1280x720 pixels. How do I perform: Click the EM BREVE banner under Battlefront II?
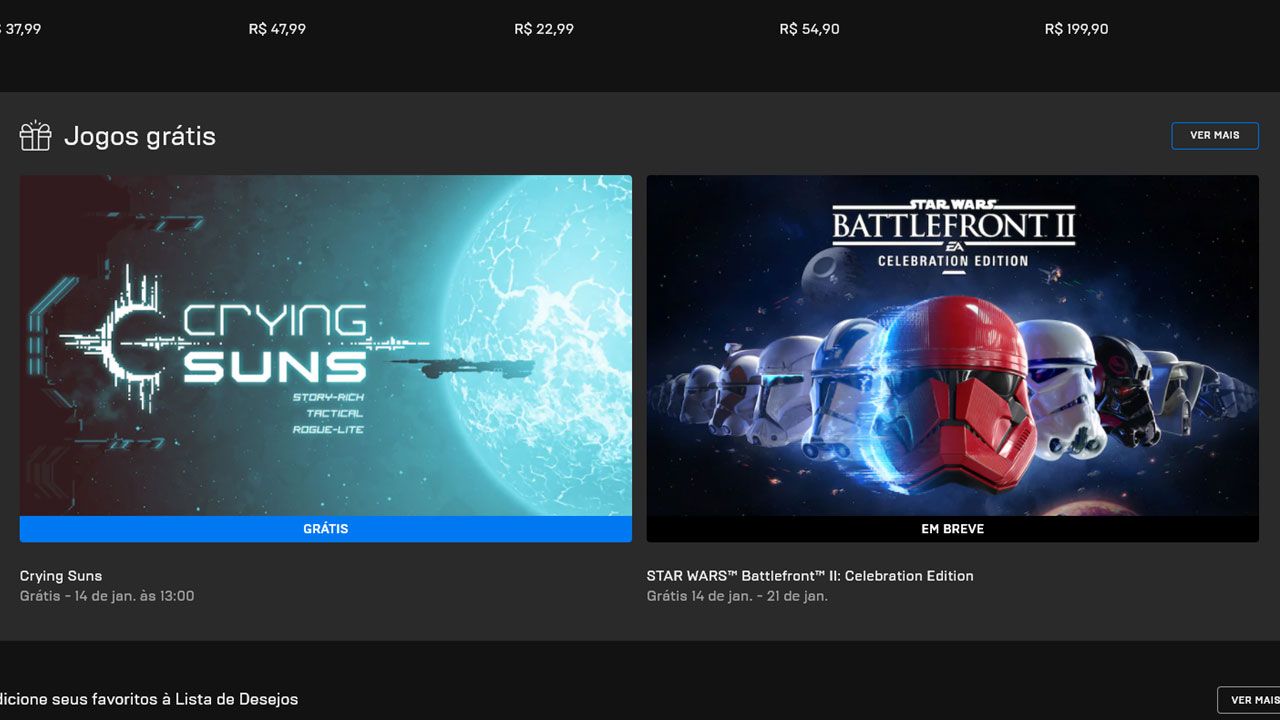(953, 529)
